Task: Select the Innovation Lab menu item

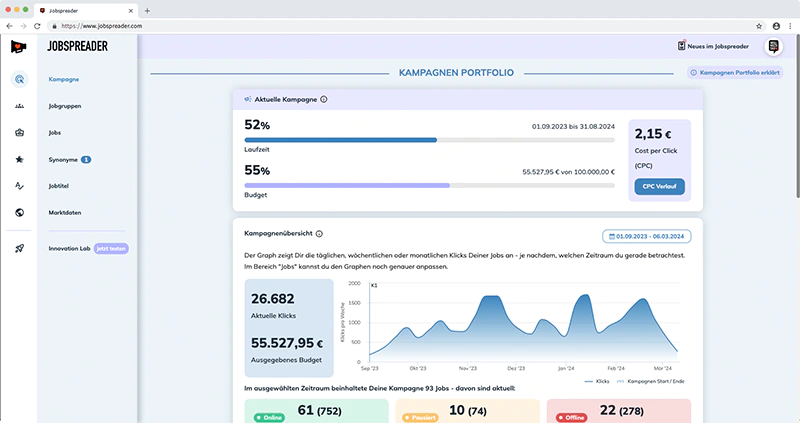Action: tap(69, 248)
